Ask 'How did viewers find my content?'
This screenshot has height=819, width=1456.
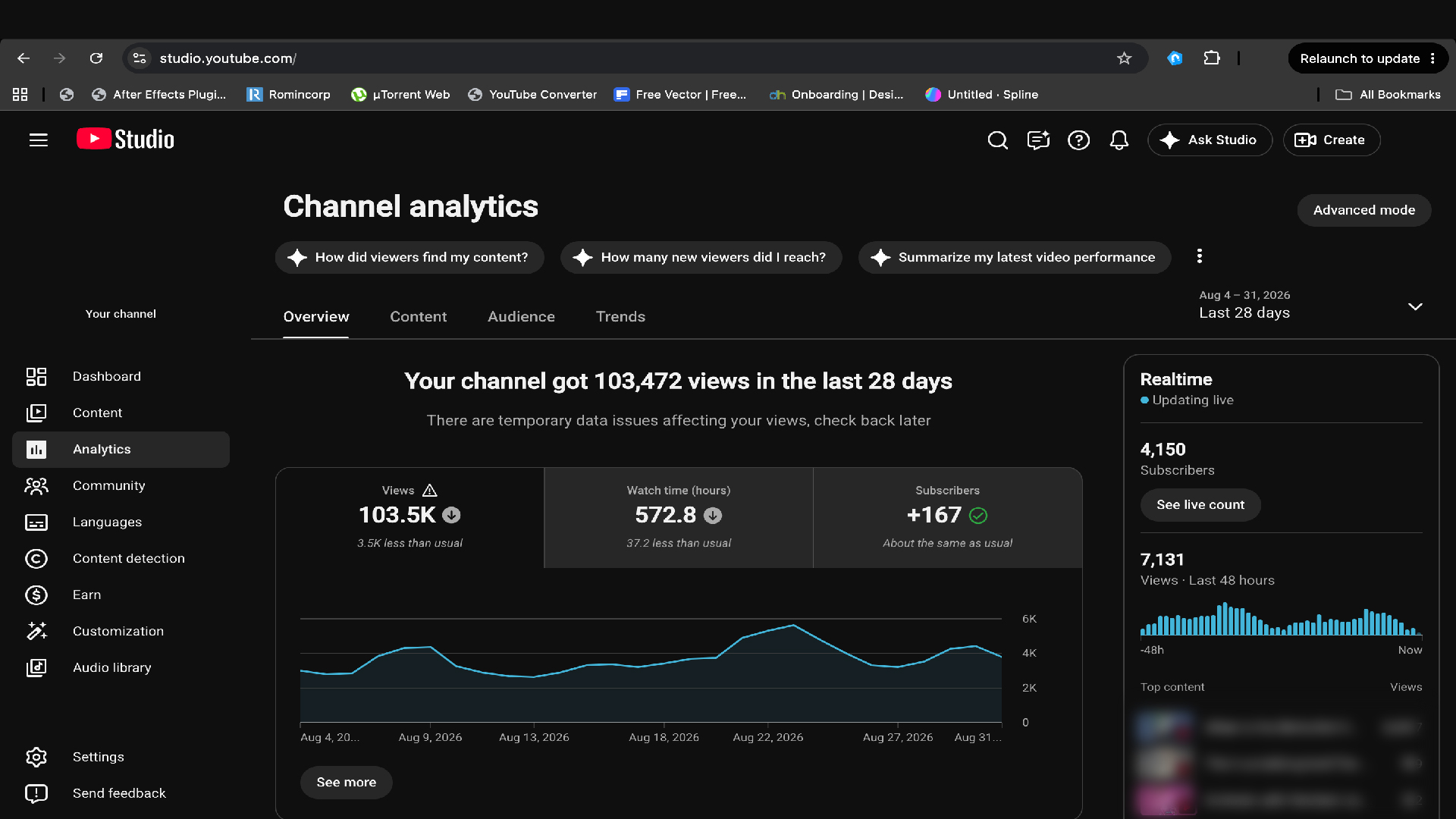(x=409, y=257)
